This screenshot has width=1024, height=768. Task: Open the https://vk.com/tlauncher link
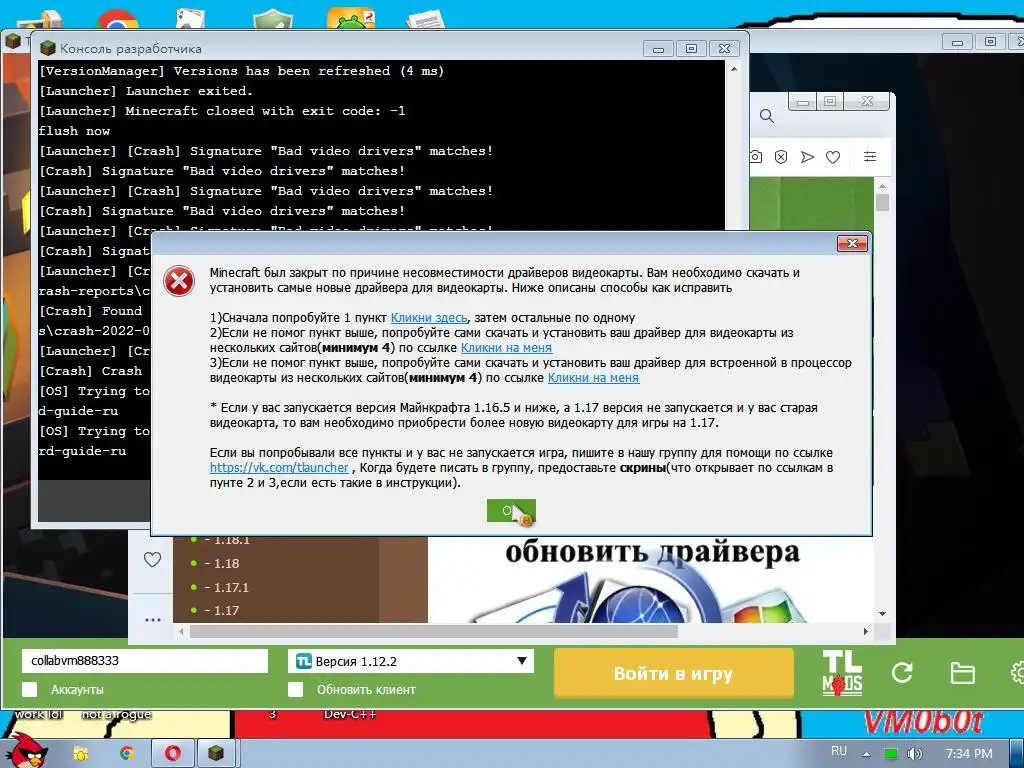click(x=279, y=468)
